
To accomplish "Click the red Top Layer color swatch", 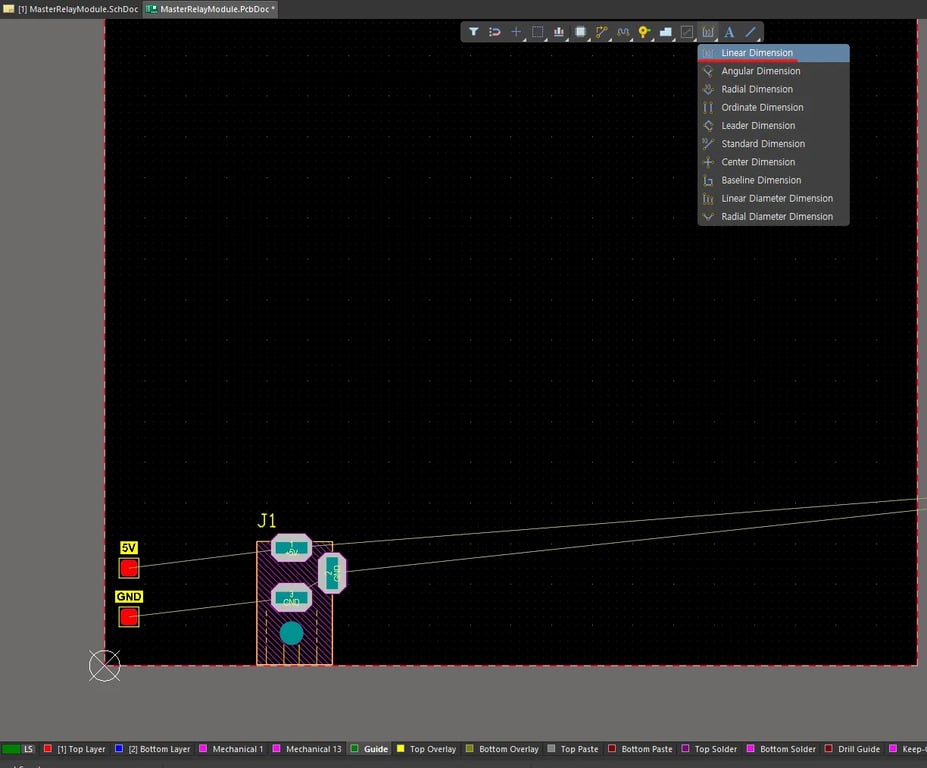I will [x=48, y=748].
